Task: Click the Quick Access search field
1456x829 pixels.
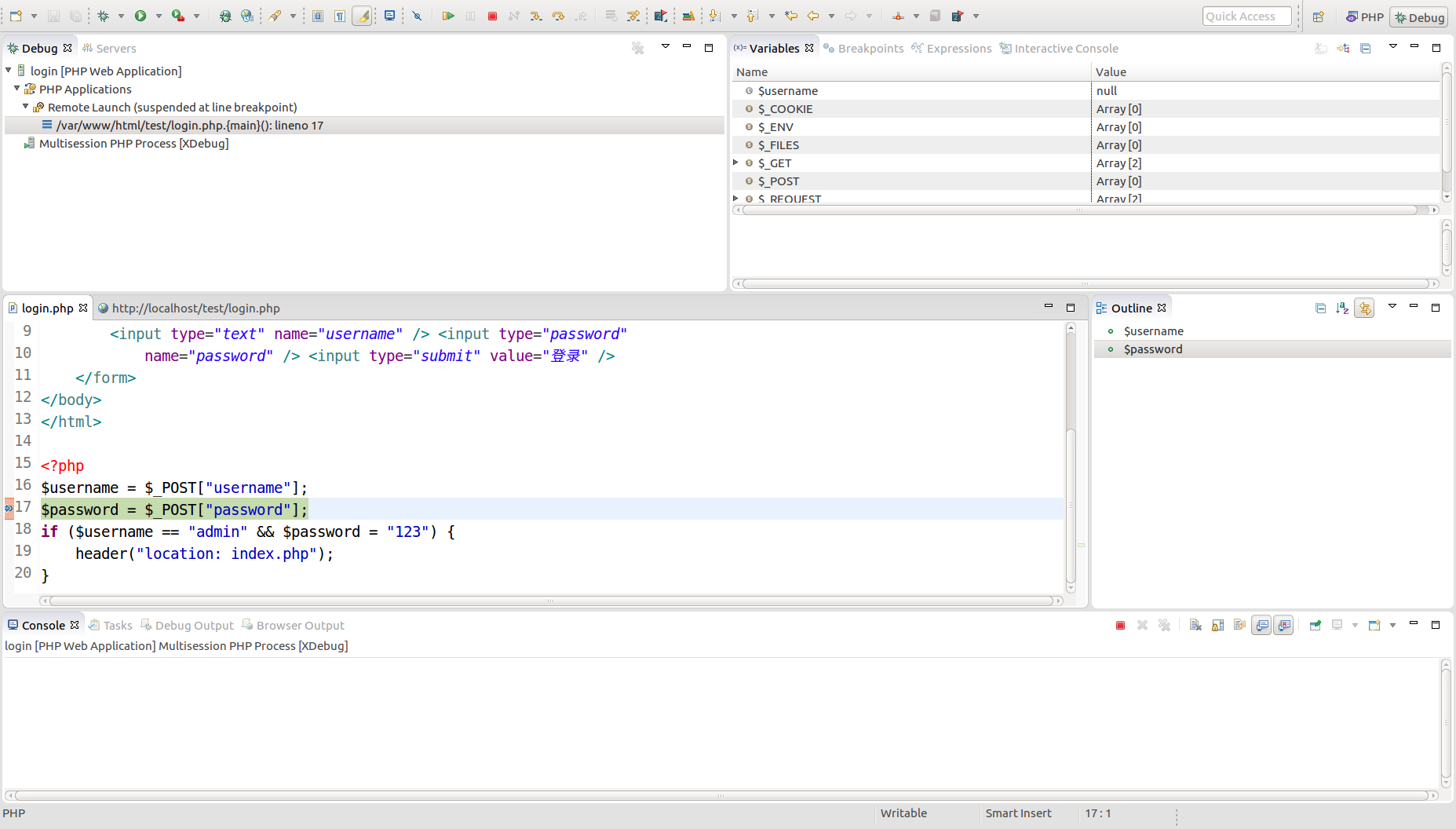Action: pos(1246,16)
